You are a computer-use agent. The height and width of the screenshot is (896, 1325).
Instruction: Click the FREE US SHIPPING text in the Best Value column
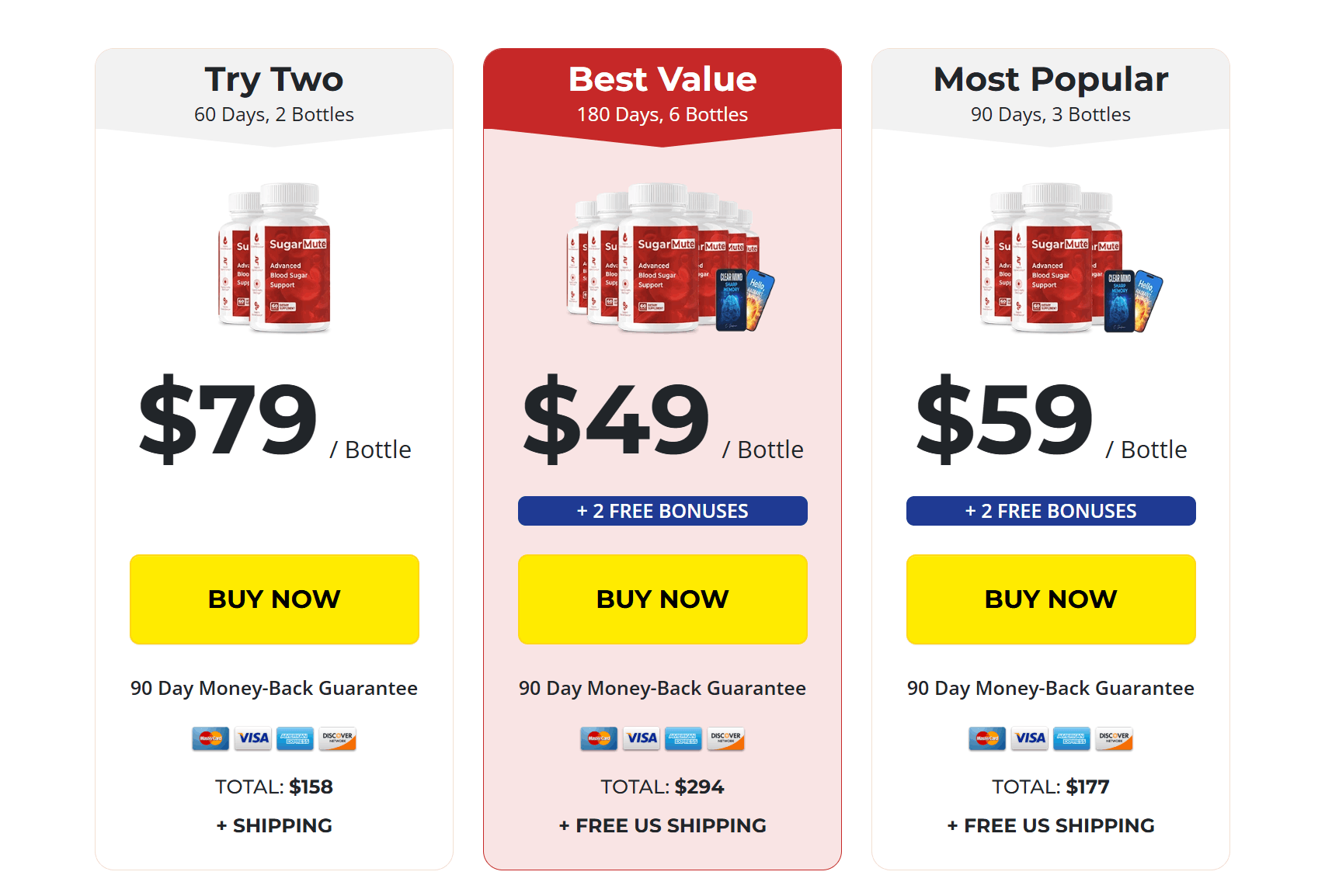662,825
